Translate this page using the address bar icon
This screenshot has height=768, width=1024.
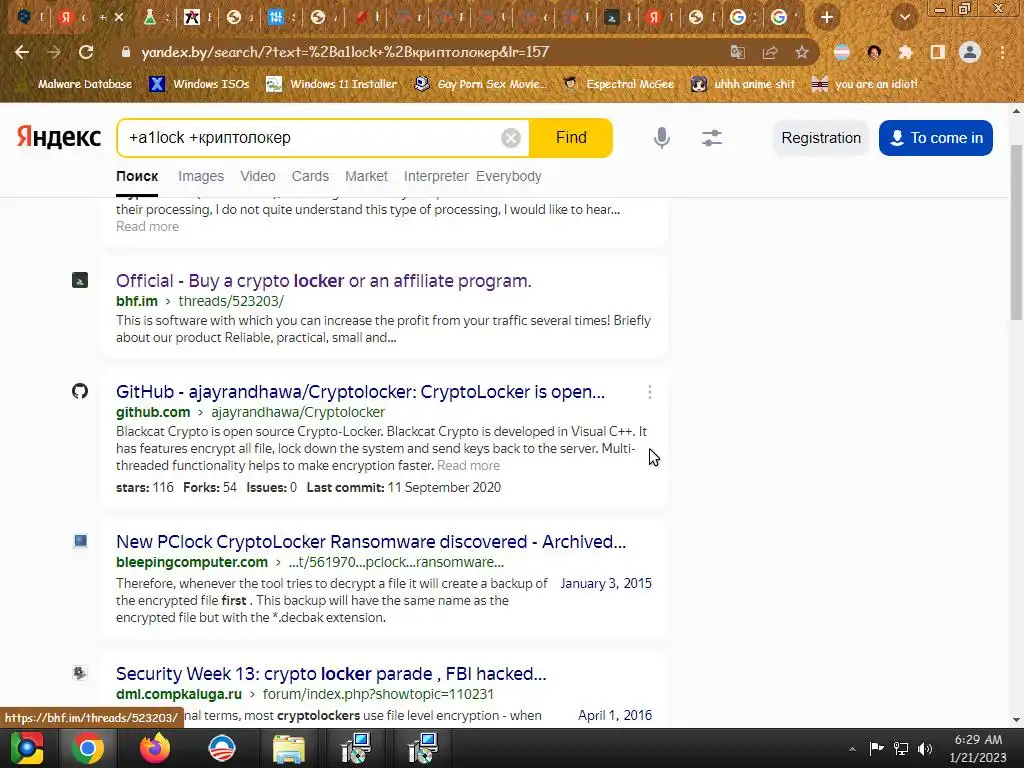737,52
